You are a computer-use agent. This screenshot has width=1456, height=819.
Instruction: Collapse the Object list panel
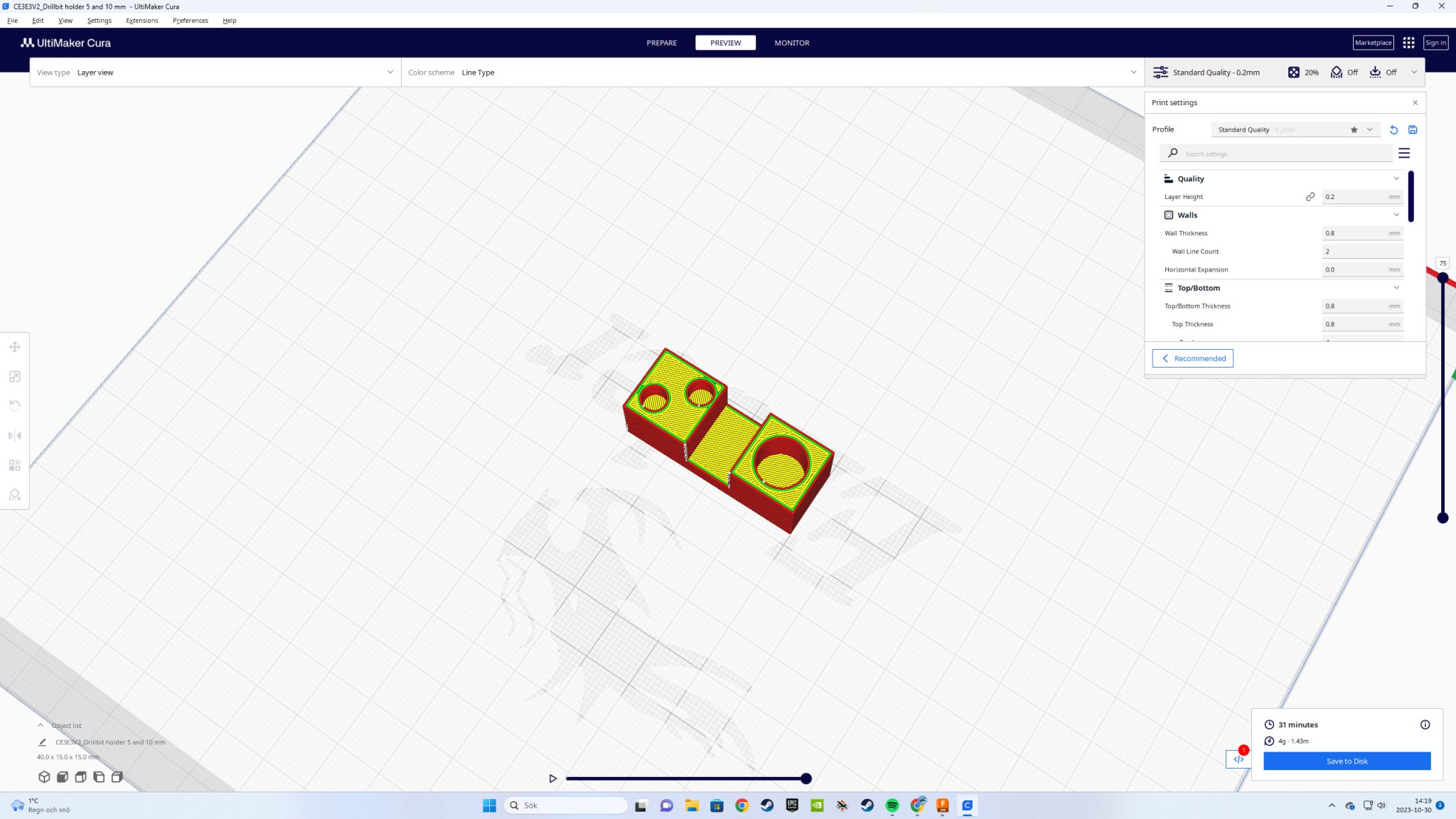click(41, 725)
